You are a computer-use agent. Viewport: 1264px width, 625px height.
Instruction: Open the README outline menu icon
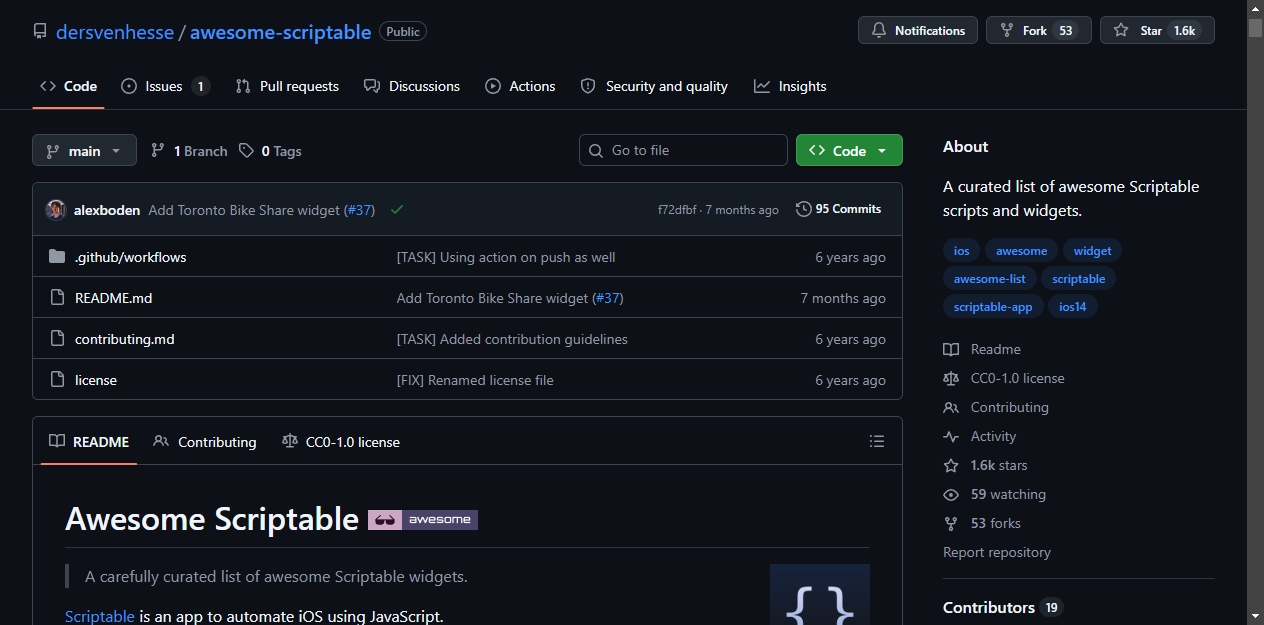pos(877,441)
